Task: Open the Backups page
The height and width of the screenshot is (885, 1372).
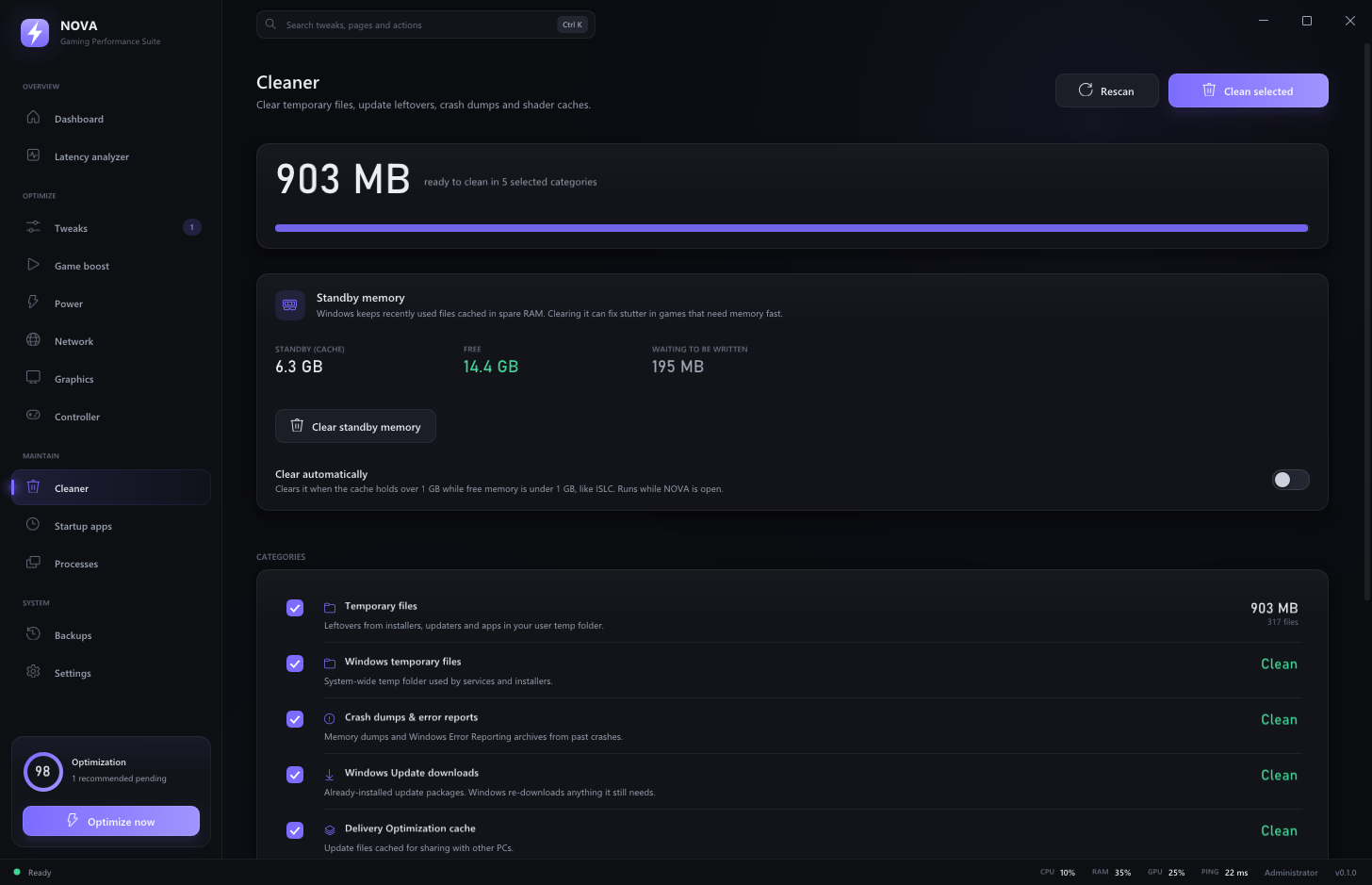Action: tap(111, 635)
